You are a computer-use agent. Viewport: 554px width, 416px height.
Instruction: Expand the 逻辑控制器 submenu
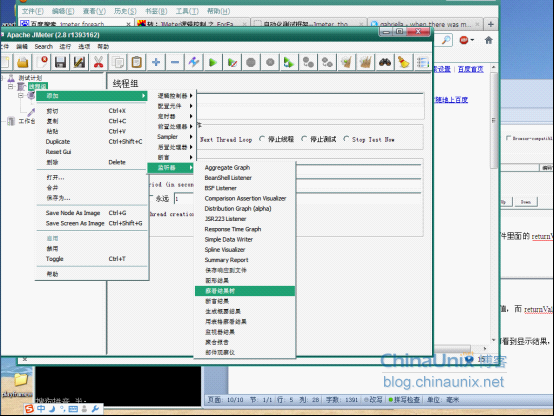175,96
